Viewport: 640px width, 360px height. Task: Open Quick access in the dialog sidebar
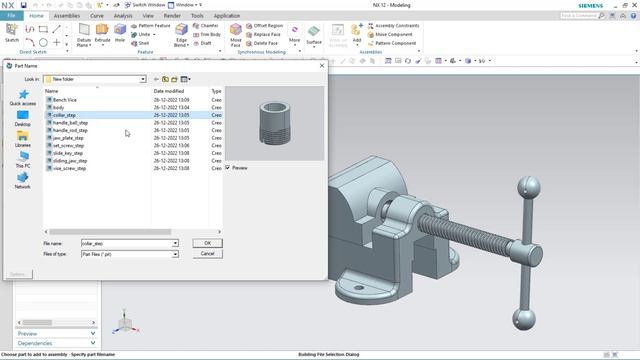coord(23,98)
